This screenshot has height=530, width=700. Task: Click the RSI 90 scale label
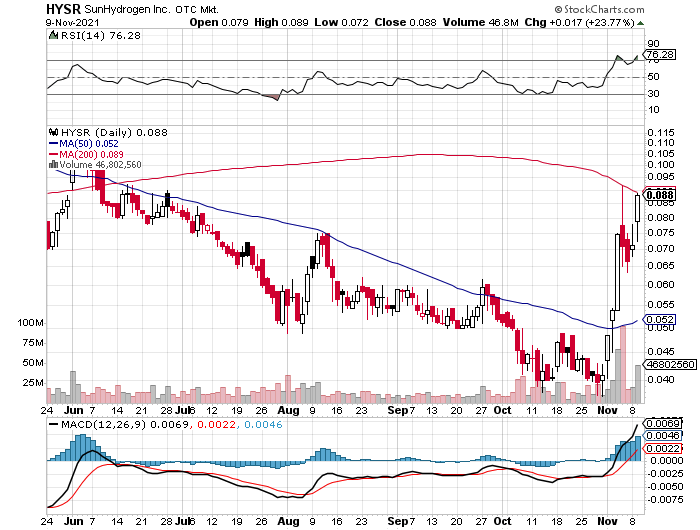(653, 44)
